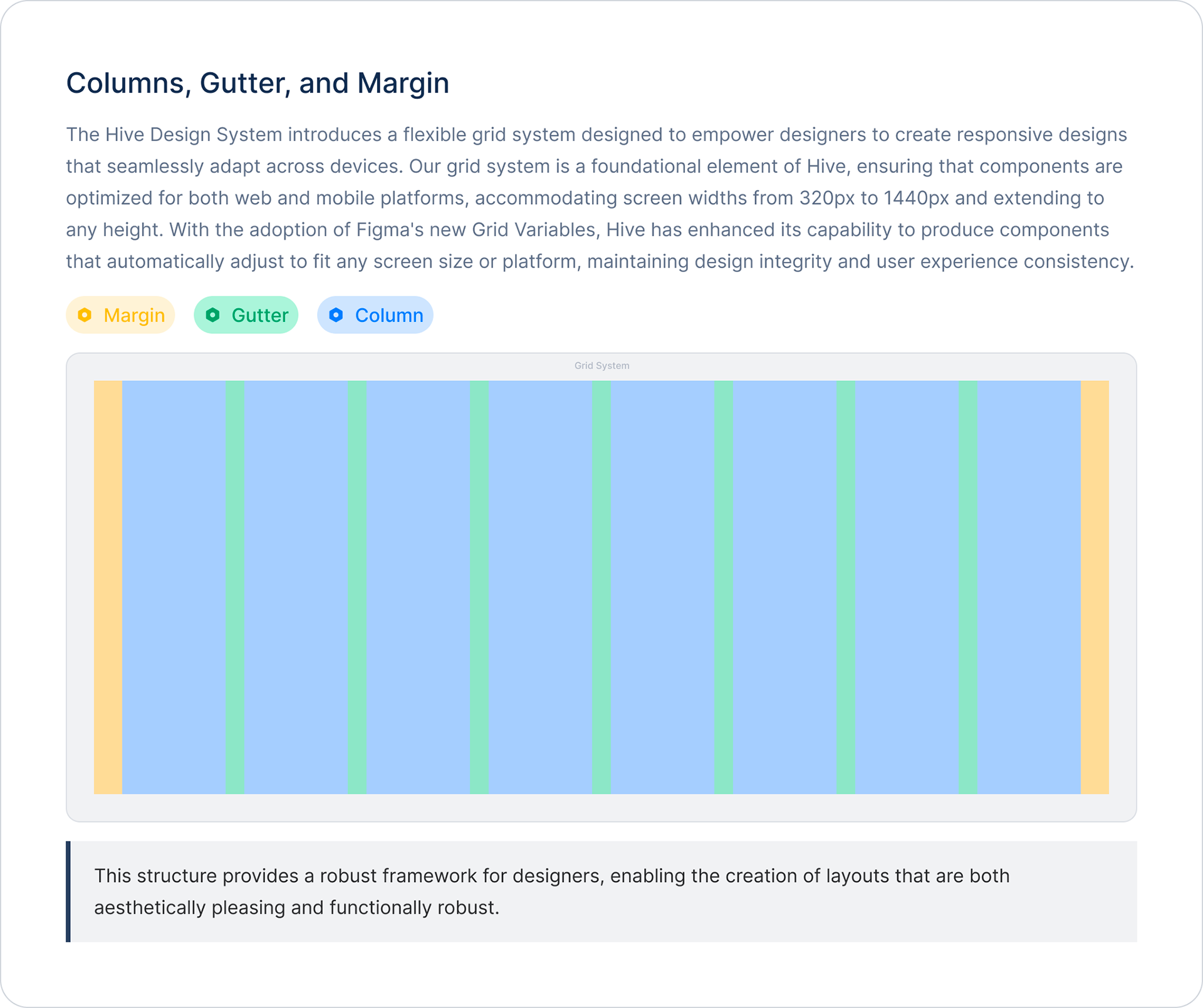Viewport: 1203px width, 1008px height.
Task: Click the blue hexagon icon in Column tag
Action: (336, 314)
